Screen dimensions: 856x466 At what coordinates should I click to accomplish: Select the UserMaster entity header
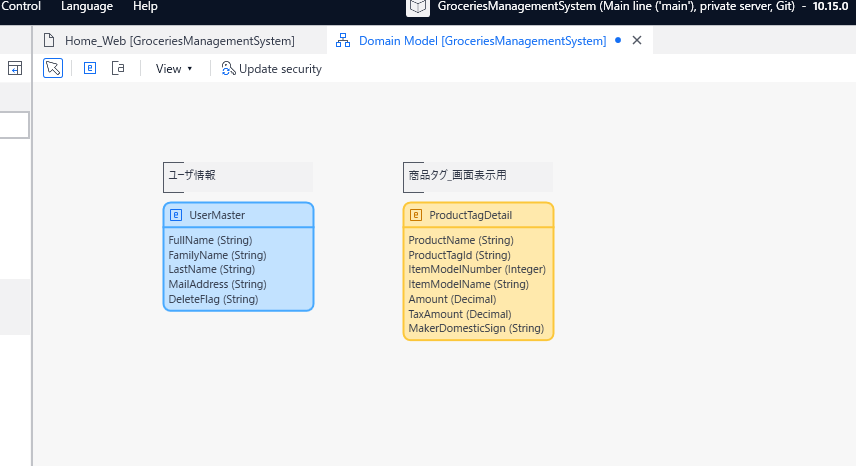(x=239, y=215)
